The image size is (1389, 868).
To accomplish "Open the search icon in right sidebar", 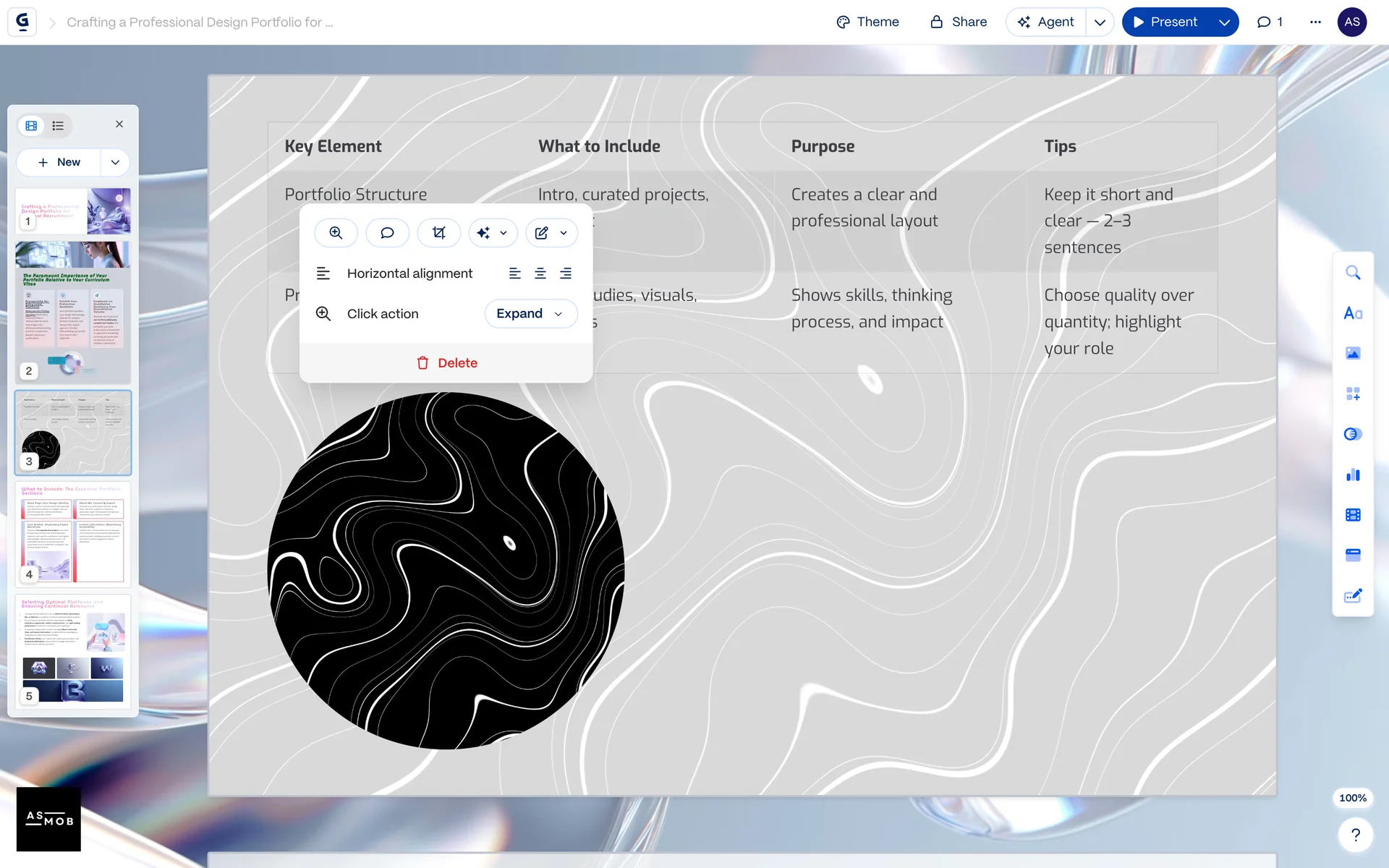I will coord(1352,273).
